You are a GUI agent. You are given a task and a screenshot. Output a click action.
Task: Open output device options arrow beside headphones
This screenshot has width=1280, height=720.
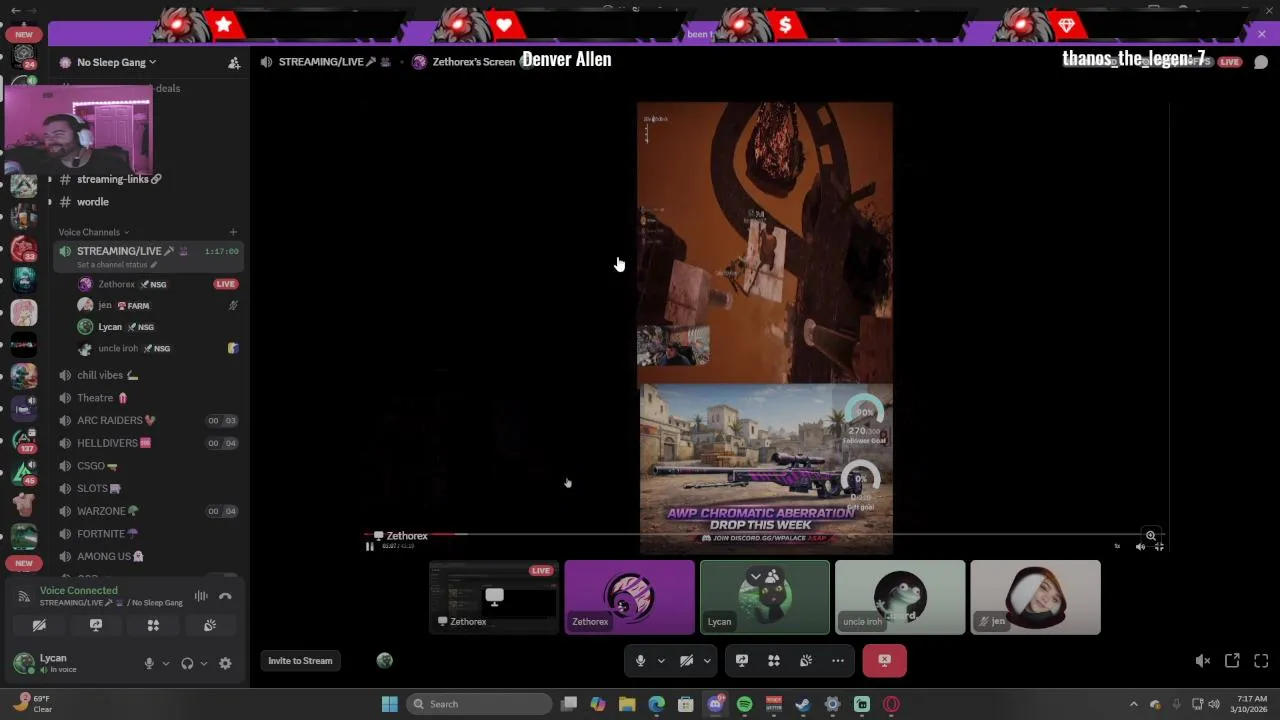pyautogui.click(x=203, y=663)
